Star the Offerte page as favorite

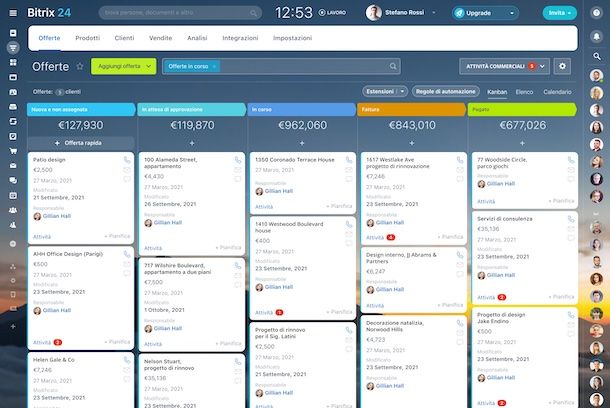click(80, 66)
